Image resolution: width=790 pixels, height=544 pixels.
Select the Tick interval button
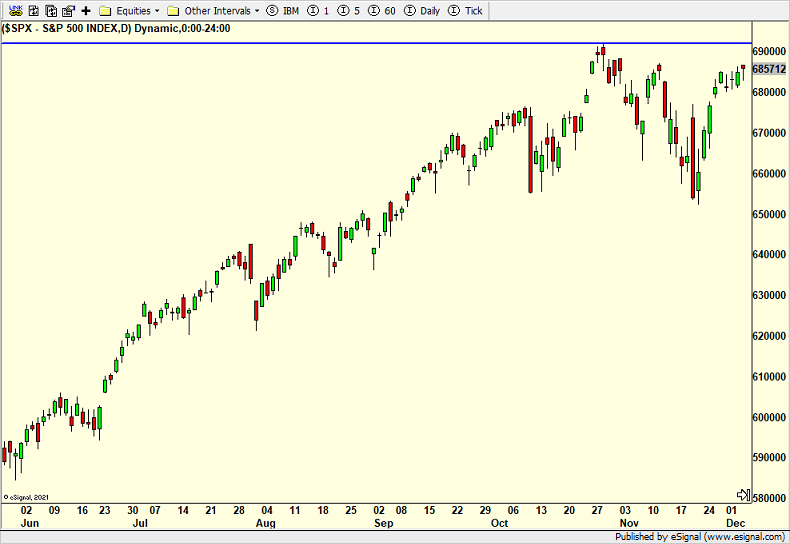[x=466, y=11]
